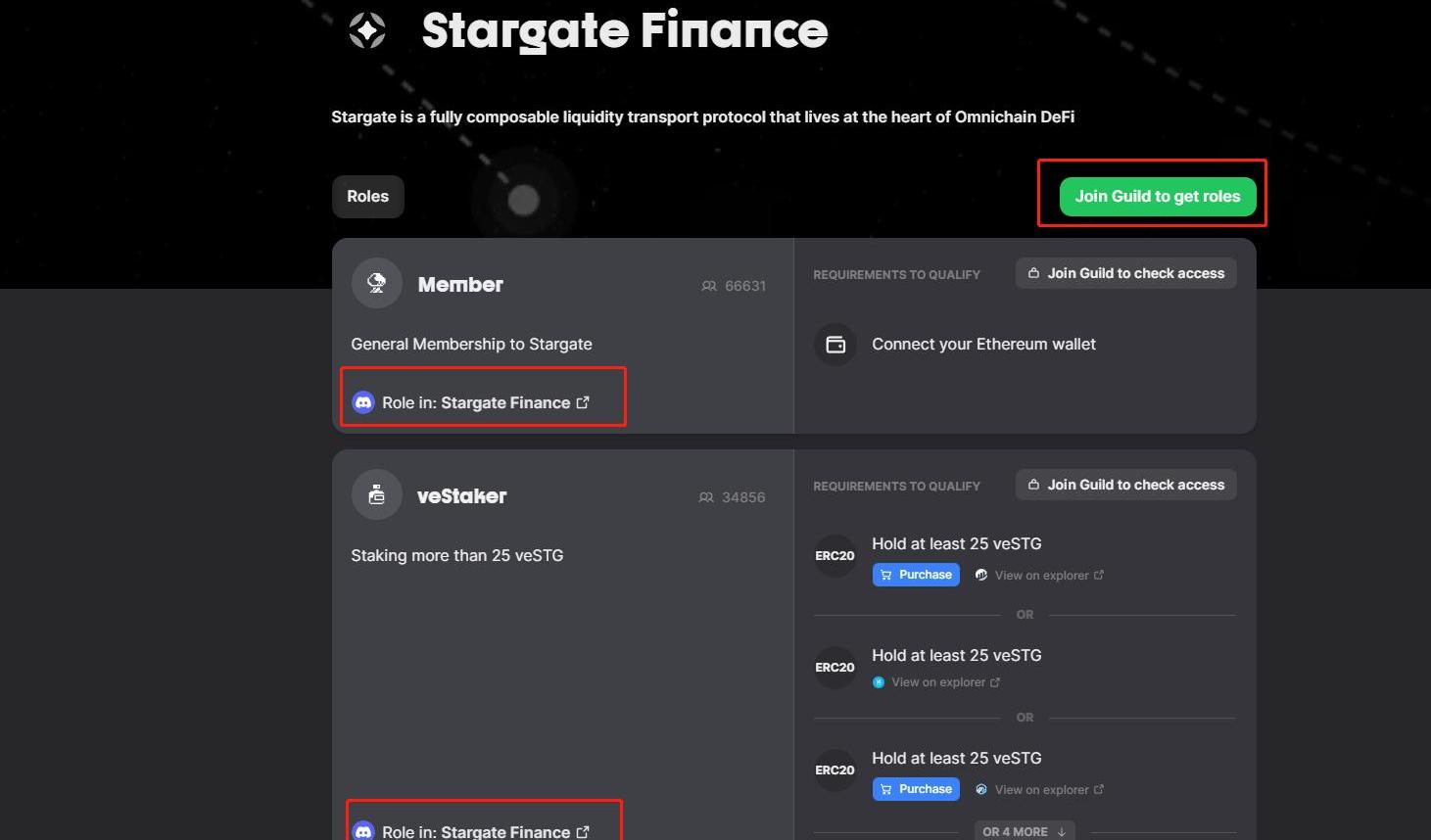
Task: Click the wallet icon beside Connect Ethereum wallet
Action: pos(835,345)
